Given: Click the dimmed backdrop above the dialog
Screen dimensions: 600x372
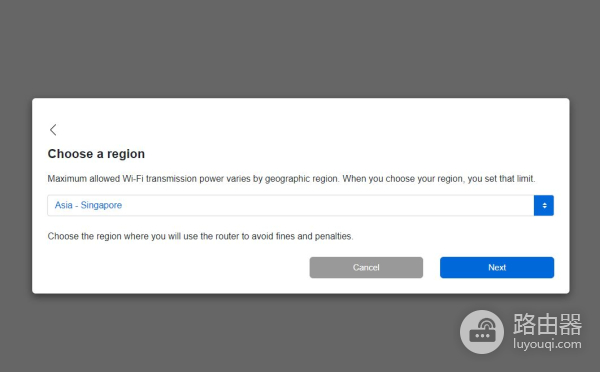Looking at the screenshot, I should point(300,48).
